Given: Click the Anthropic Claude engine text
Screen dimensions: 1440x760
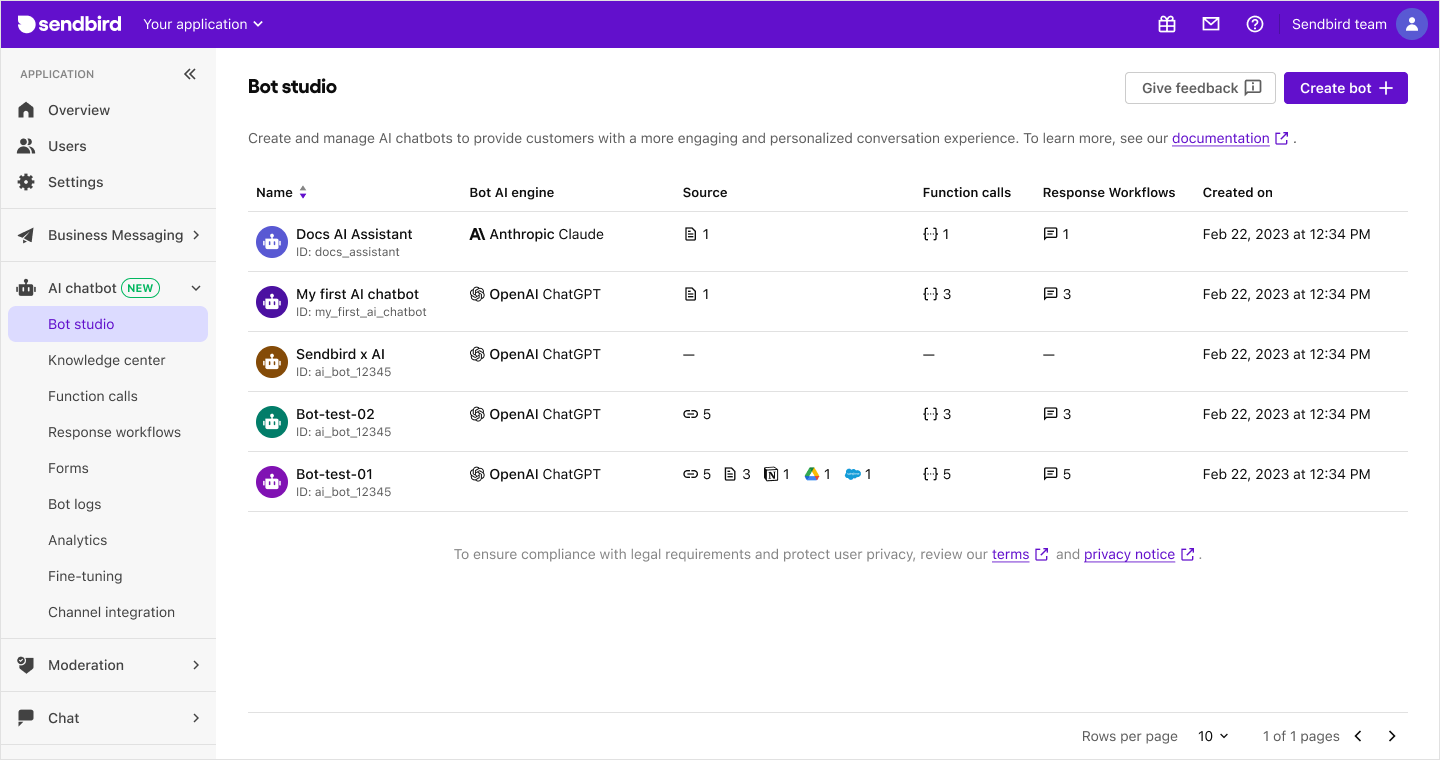Looking at the screenshot, I should tap(546, 234).
